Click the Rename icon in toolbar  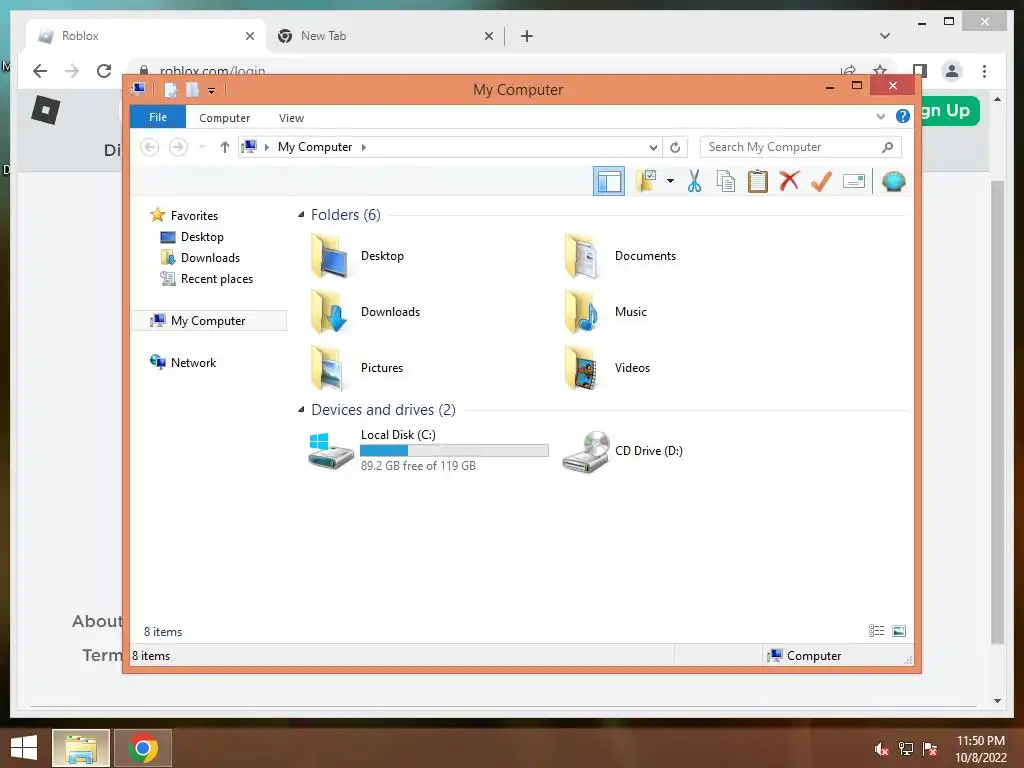tap(854, 181)
